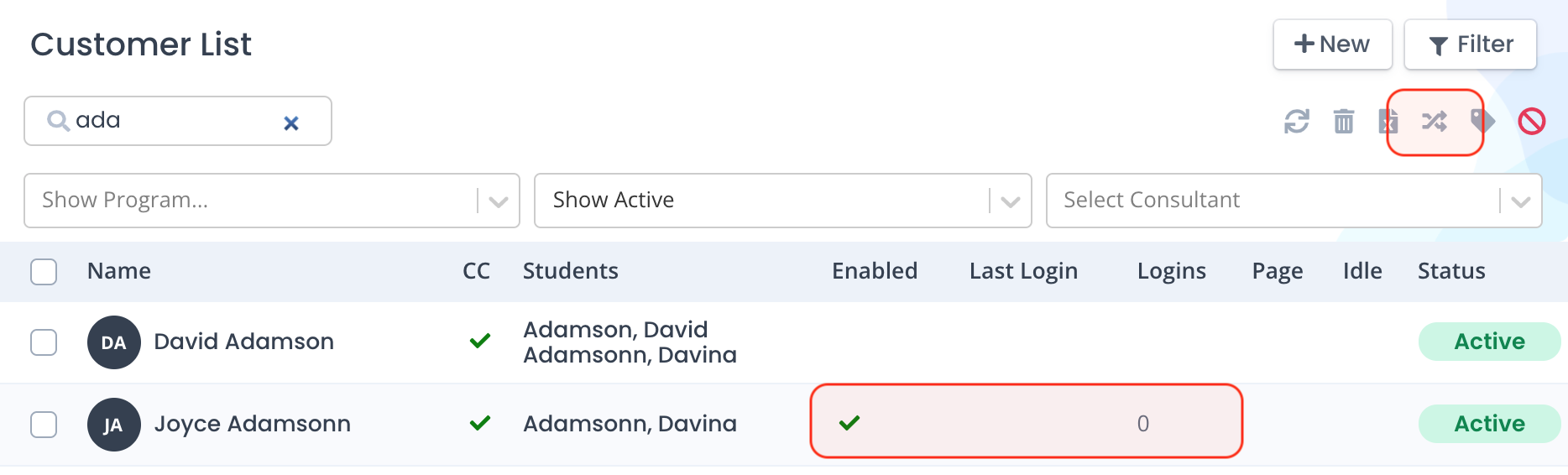Screen dimensions: 1568x475
Task: Click the DA avatar for David Adamson
Action: pyautogui.click(x=113, y=342)
